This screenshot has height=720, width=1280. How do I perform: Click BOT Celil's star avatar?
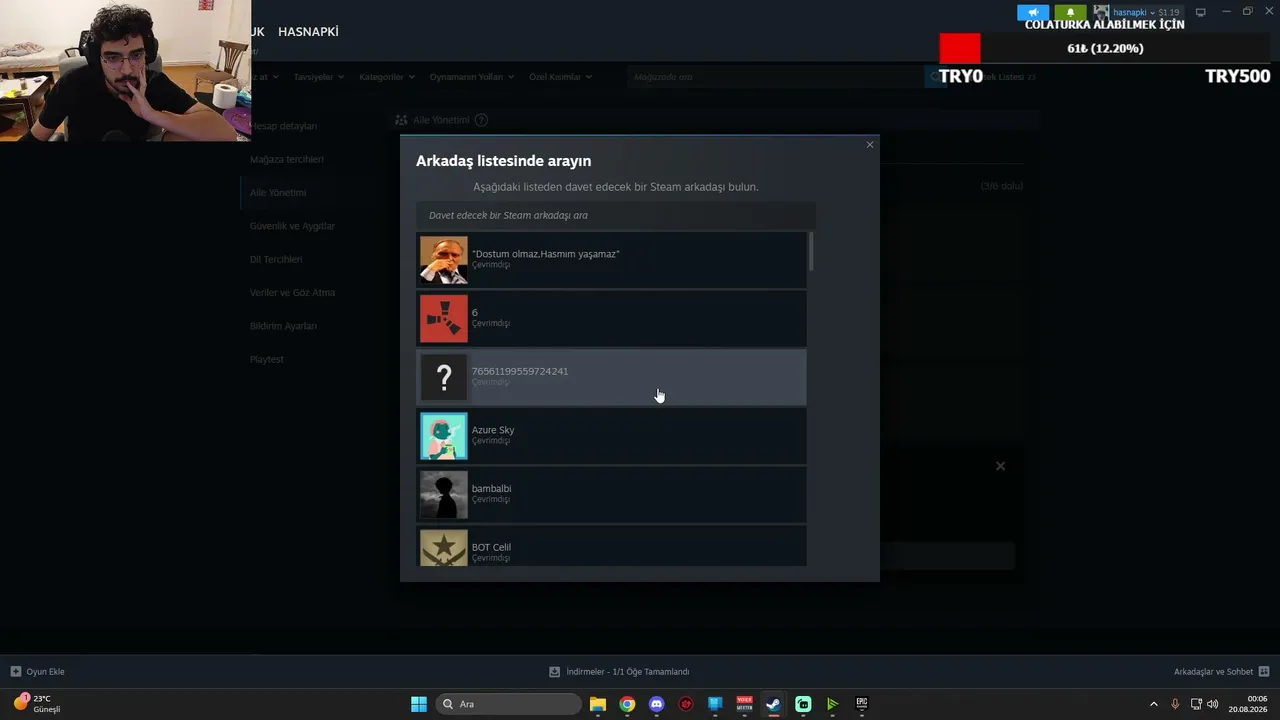[x=443, y=548]
